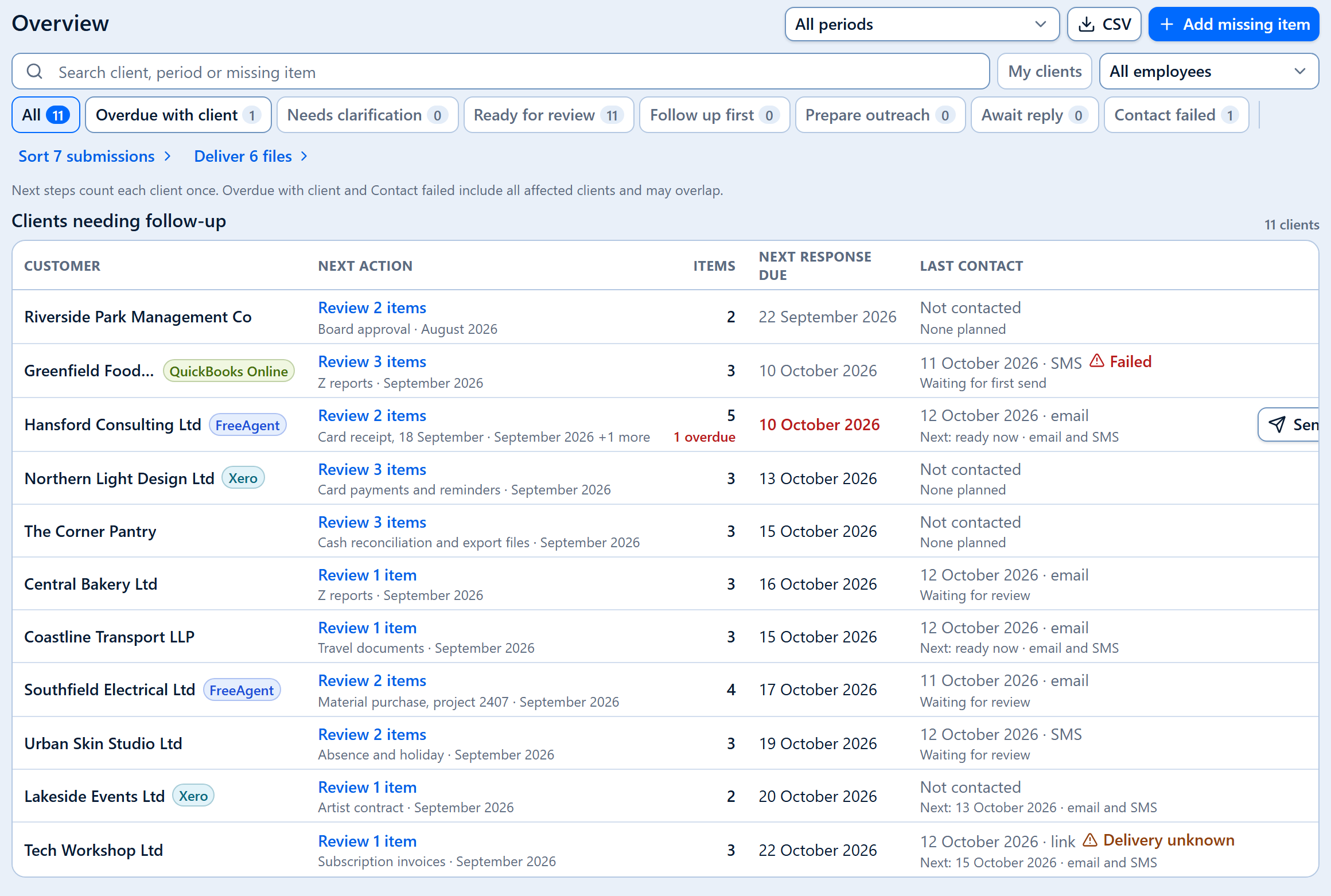This screenshot has width=1331, height=896.
Task: Click the CSV download icon
Action: 1086,24
